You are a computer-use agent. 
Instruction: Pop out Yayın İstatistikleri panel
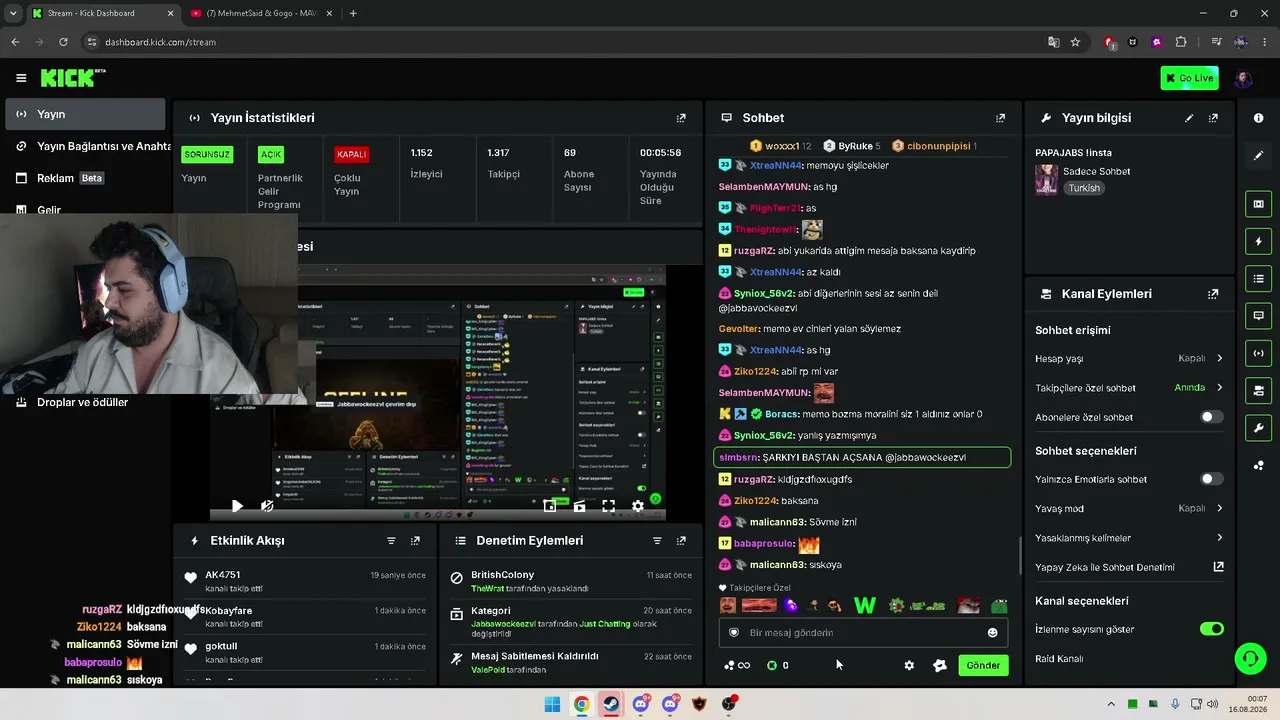pyautogui.click(x=681, y=118)
